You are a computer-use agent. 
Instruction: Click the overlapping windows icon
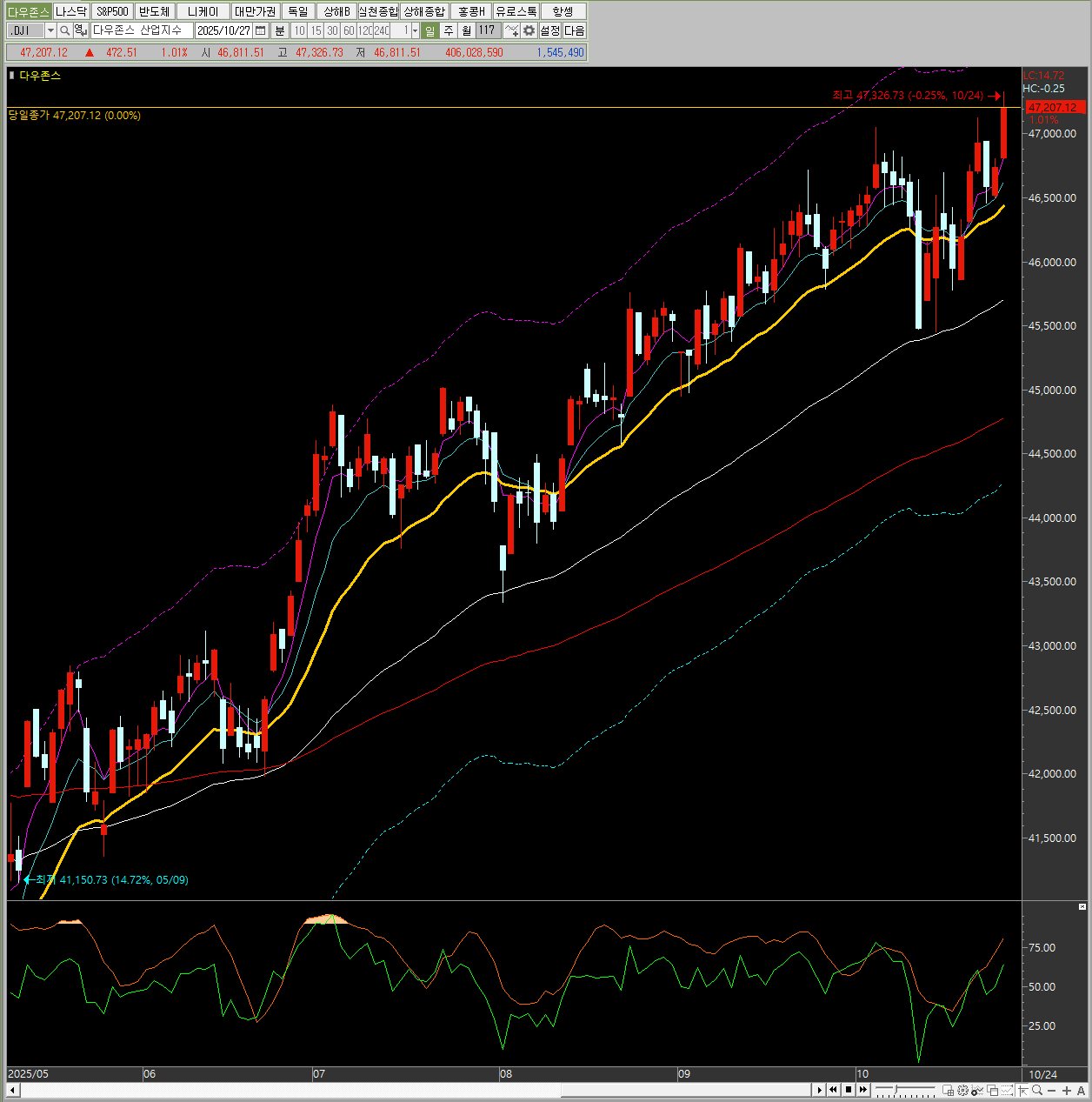click(992, 1090)
